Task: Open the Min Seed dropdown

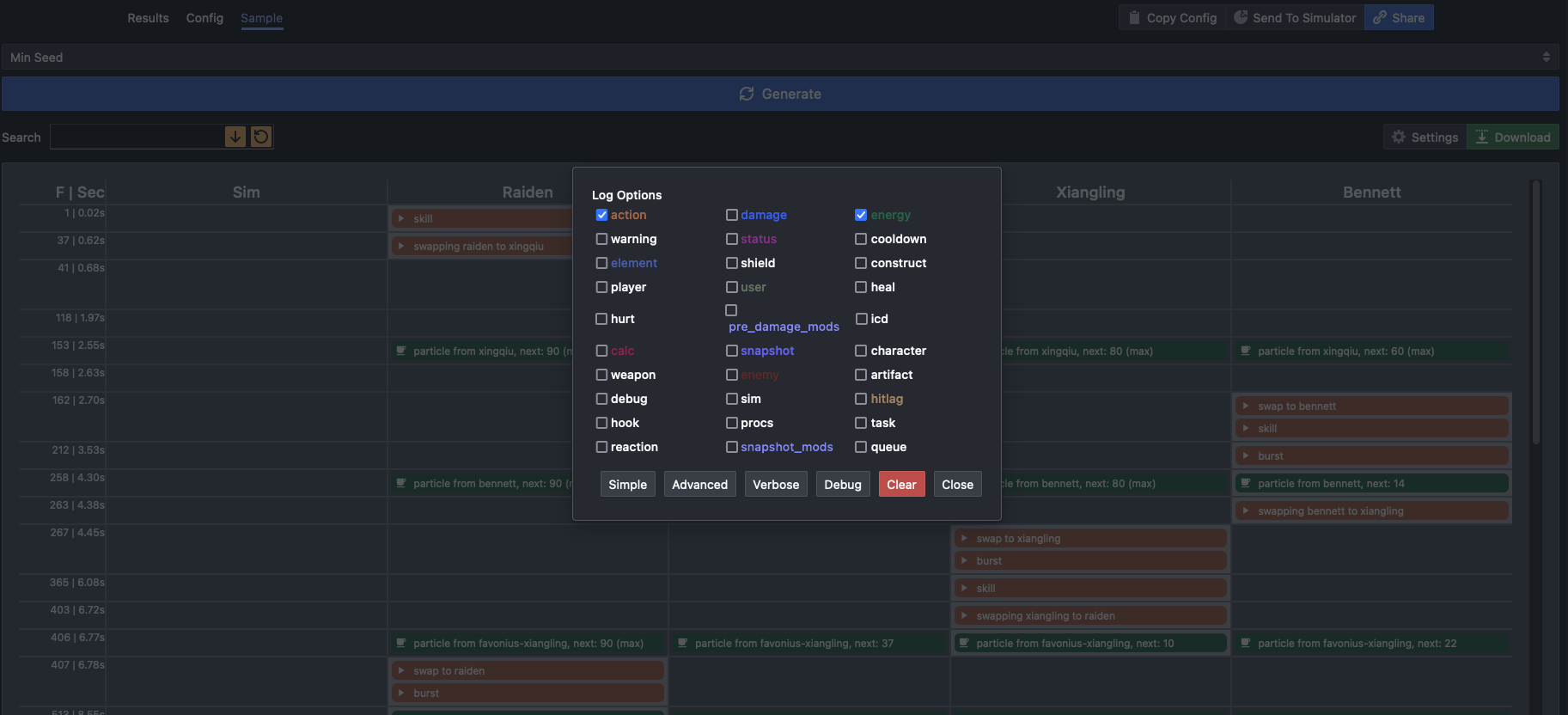Action: tap(780, 57)
